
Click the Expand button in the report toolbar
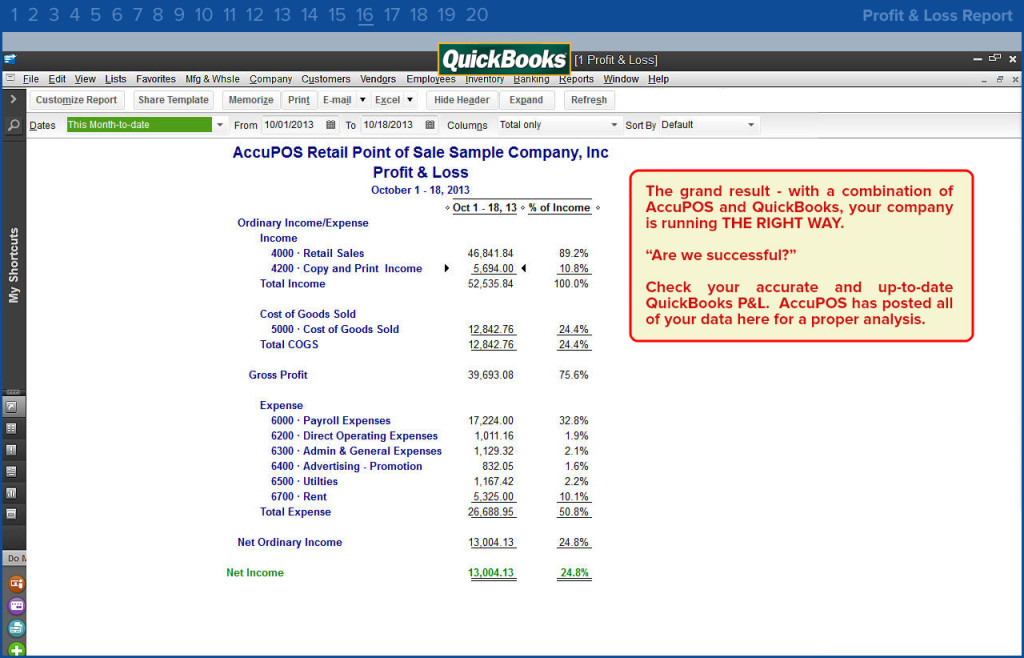(x=526, y=100)
